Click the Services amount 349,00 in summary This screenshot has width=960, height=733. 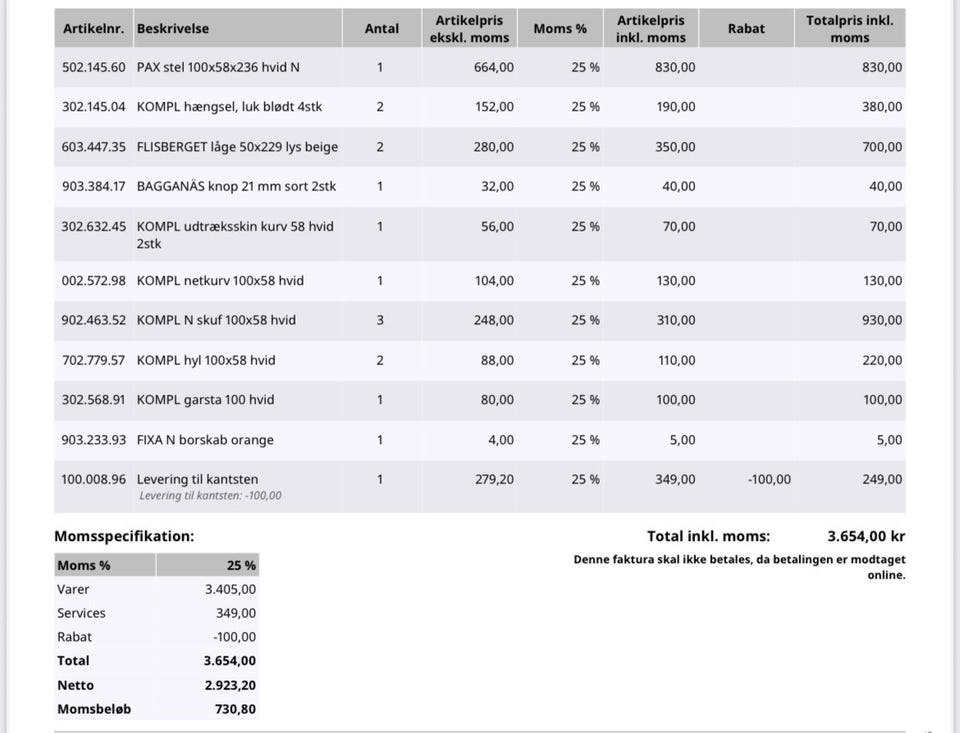click(235, 613)
